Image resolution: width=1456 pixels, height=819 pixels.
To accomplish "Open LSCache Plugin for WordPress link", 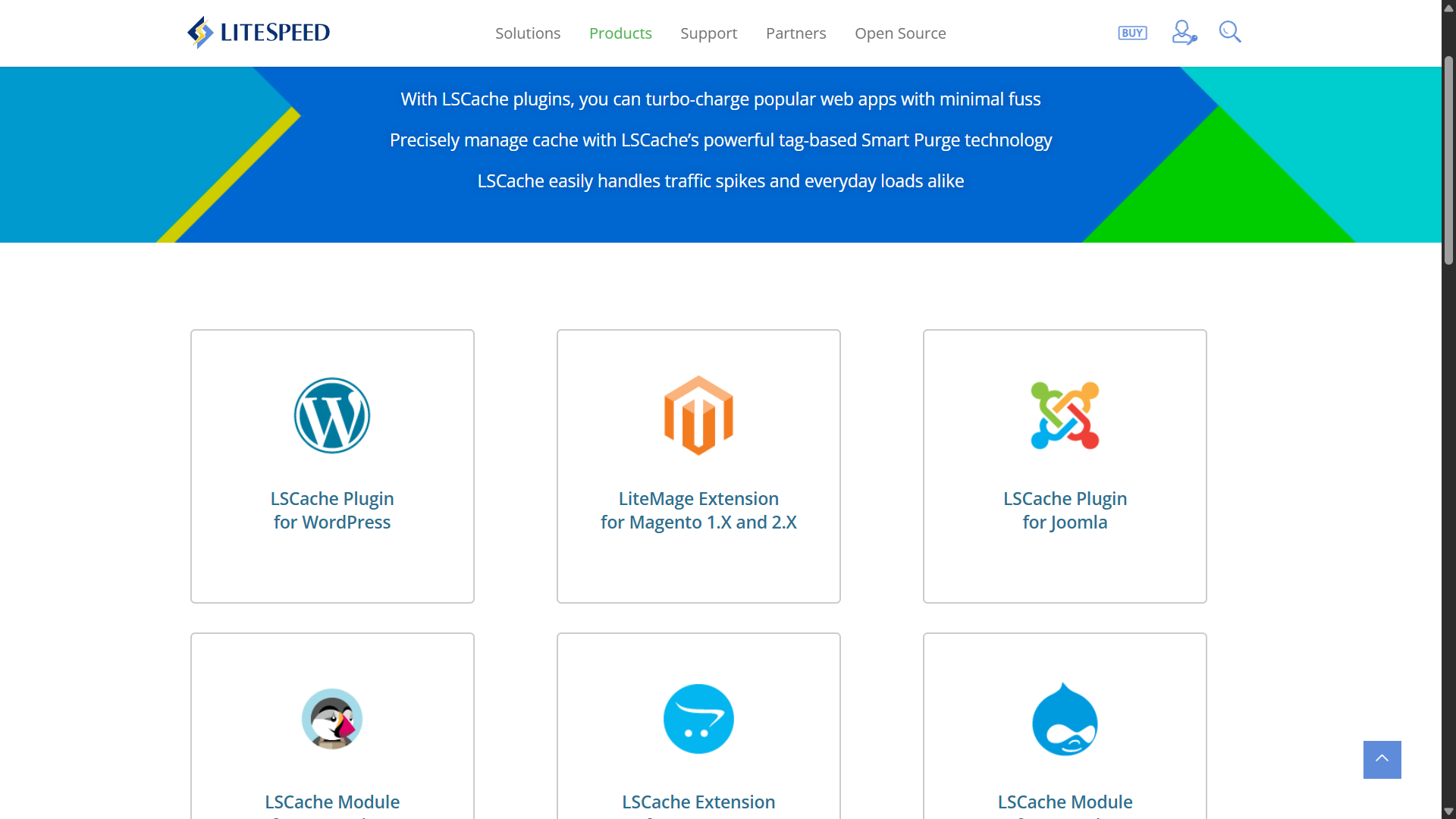I will 332,510.
